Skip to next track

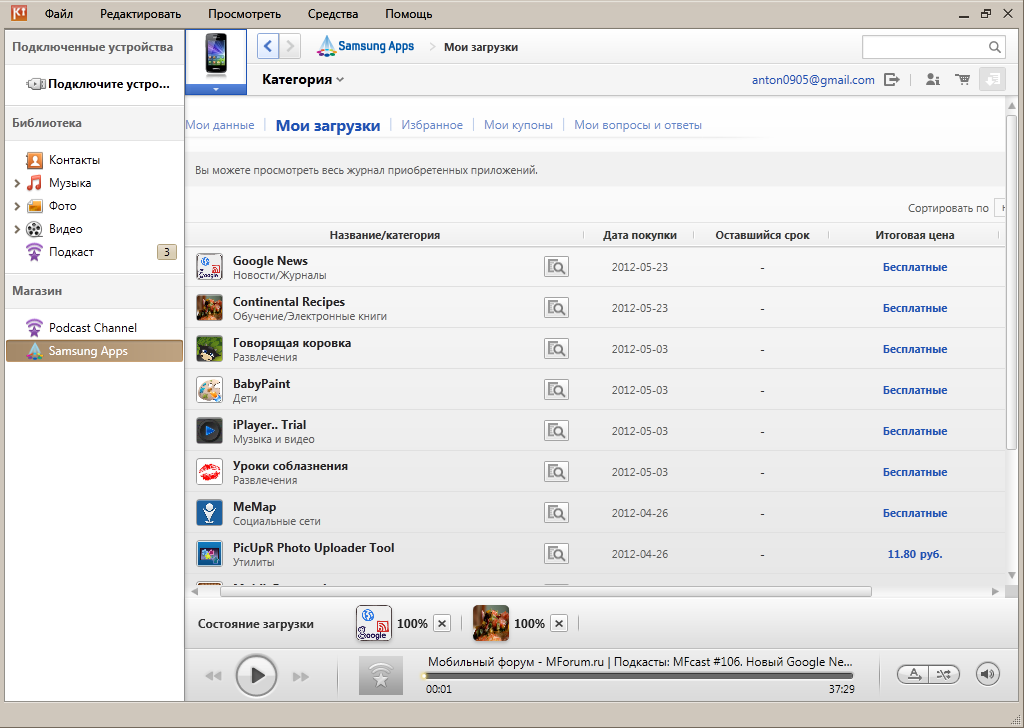tap(300, 676)
